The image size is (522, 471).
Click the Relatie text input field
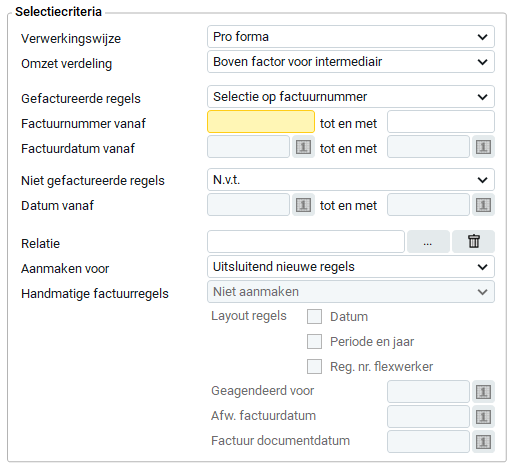pos(306,241)
